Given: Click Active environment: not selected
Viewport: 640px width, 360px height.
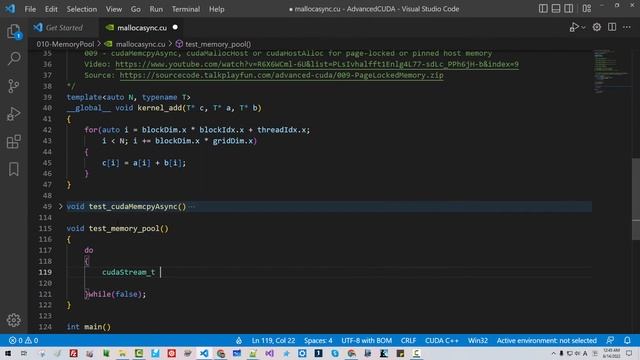Looking at the screenshot, I should [x=547, y=340].
